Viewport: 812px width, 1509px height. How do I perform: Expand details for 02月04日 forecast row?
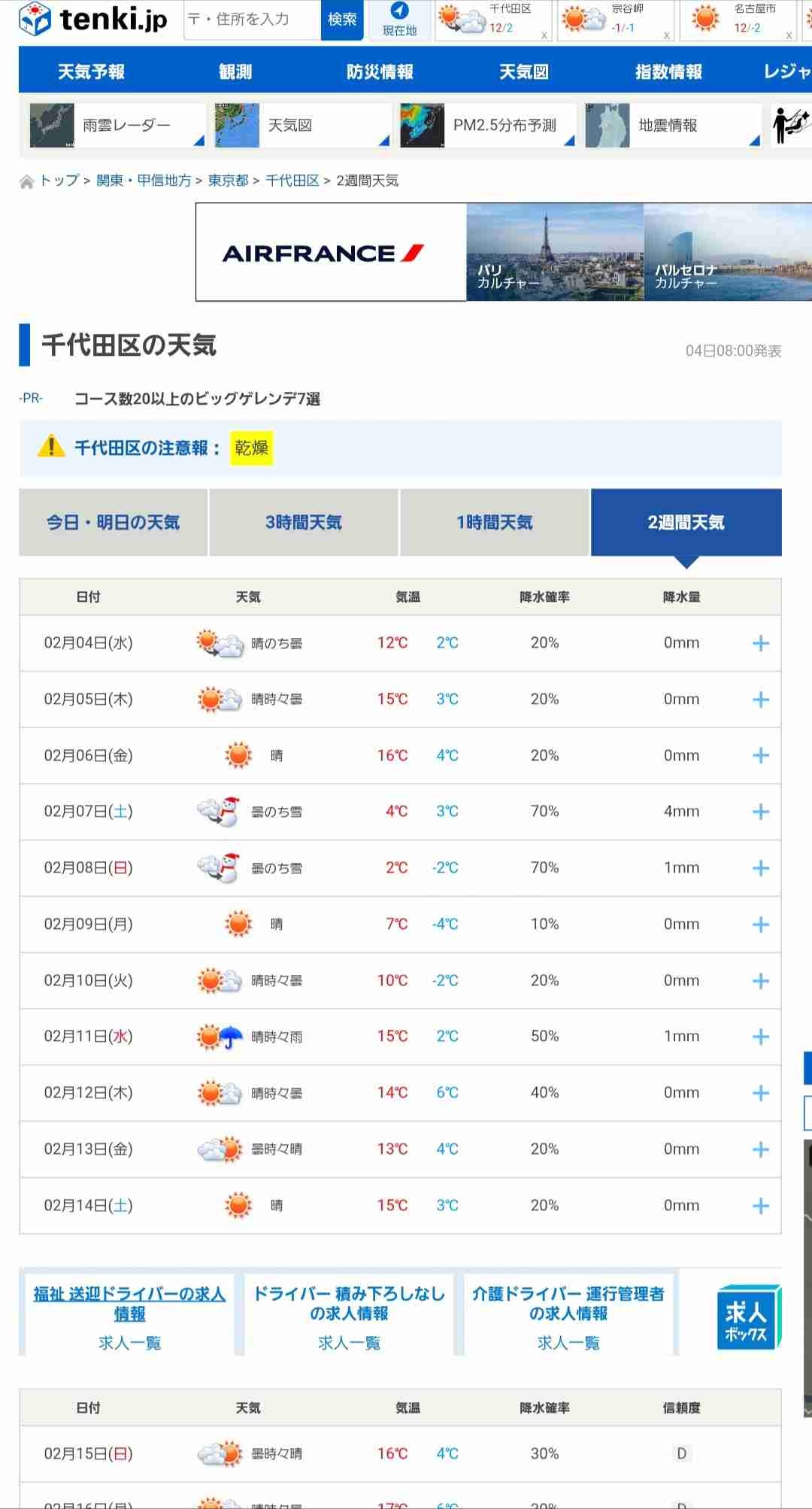pyautogui.click(x=761, y=643)
